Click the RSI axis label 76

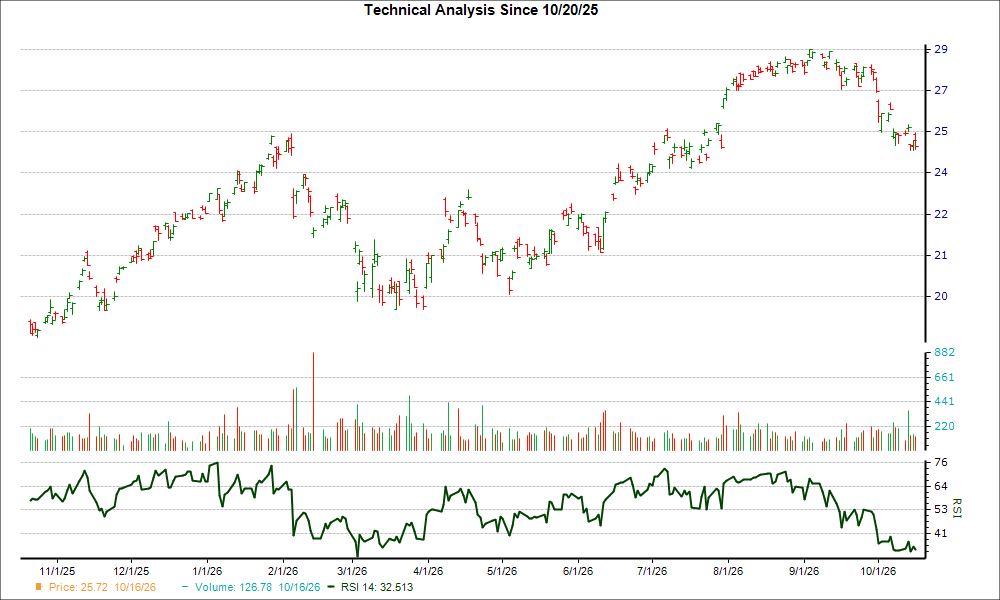941,462
